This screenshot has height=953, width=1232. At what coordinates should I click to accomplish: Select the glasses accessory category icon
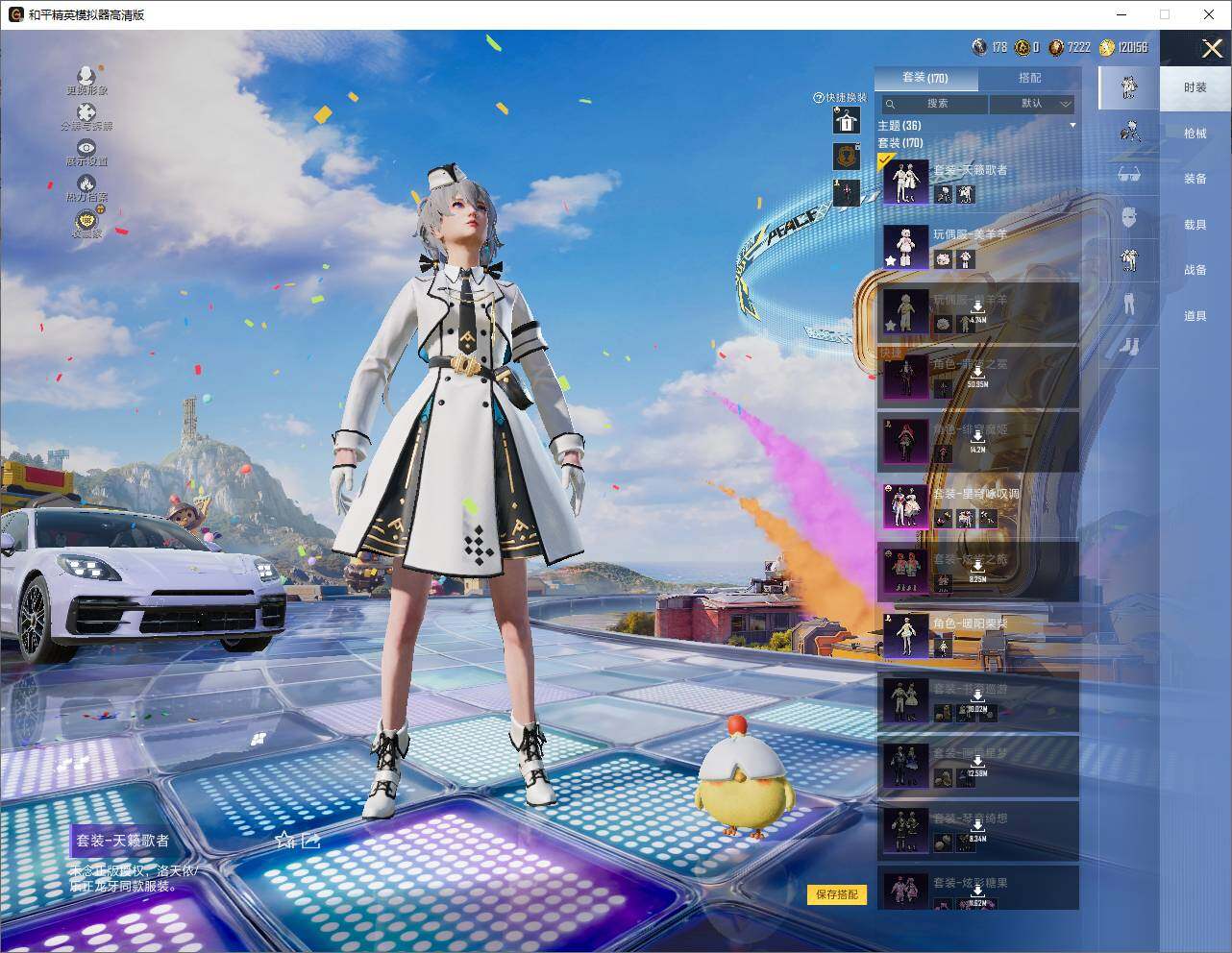1129,174
